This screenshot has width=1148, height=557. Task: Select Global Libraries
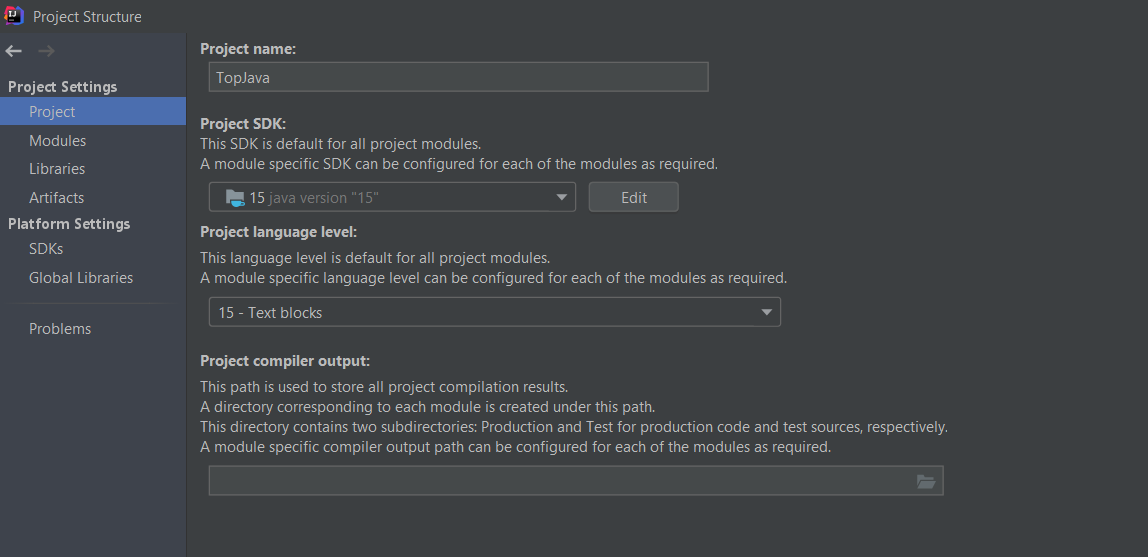81,278
